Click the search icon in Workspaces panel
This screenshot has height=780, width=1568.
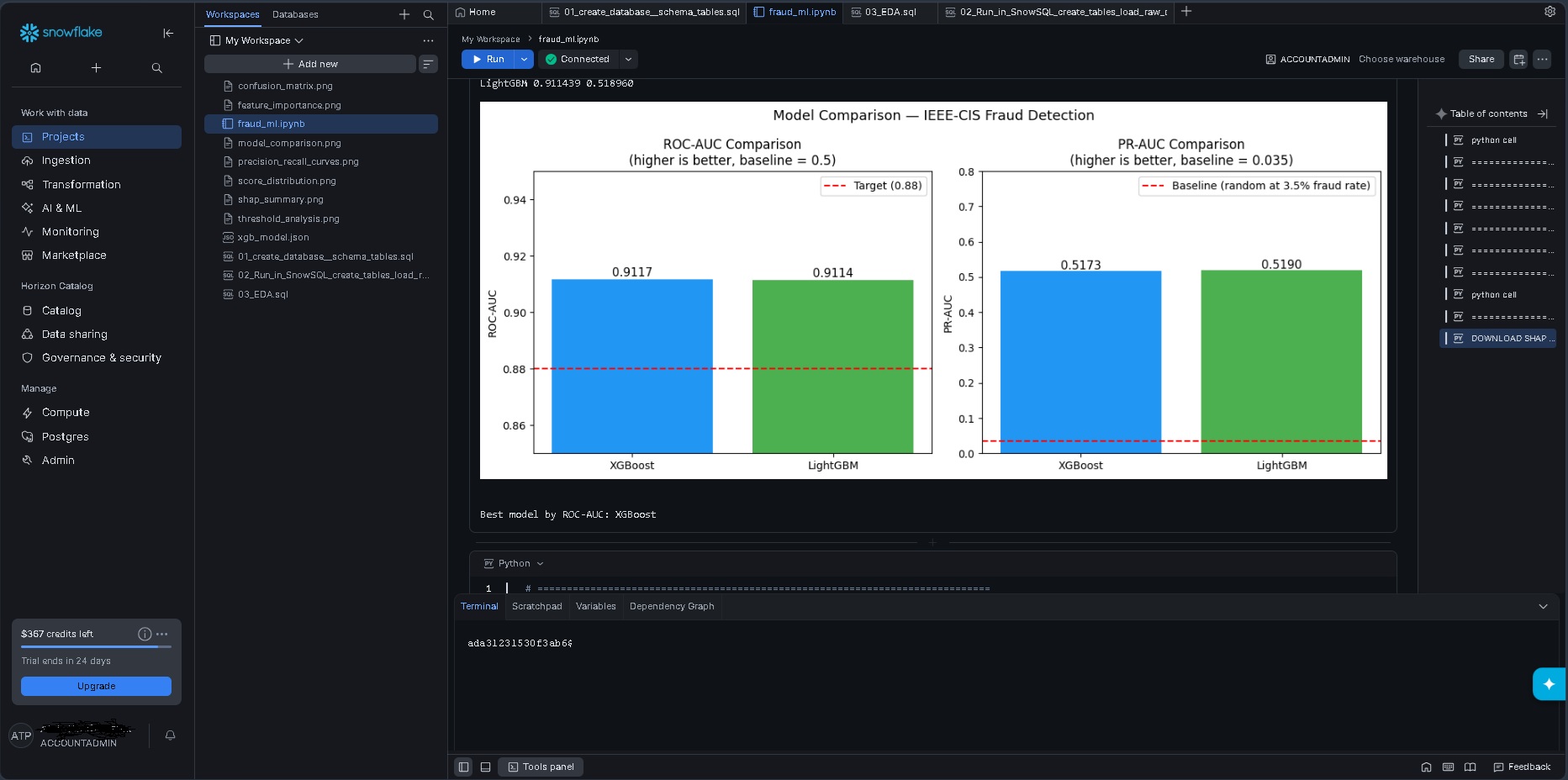pos(429,14)
